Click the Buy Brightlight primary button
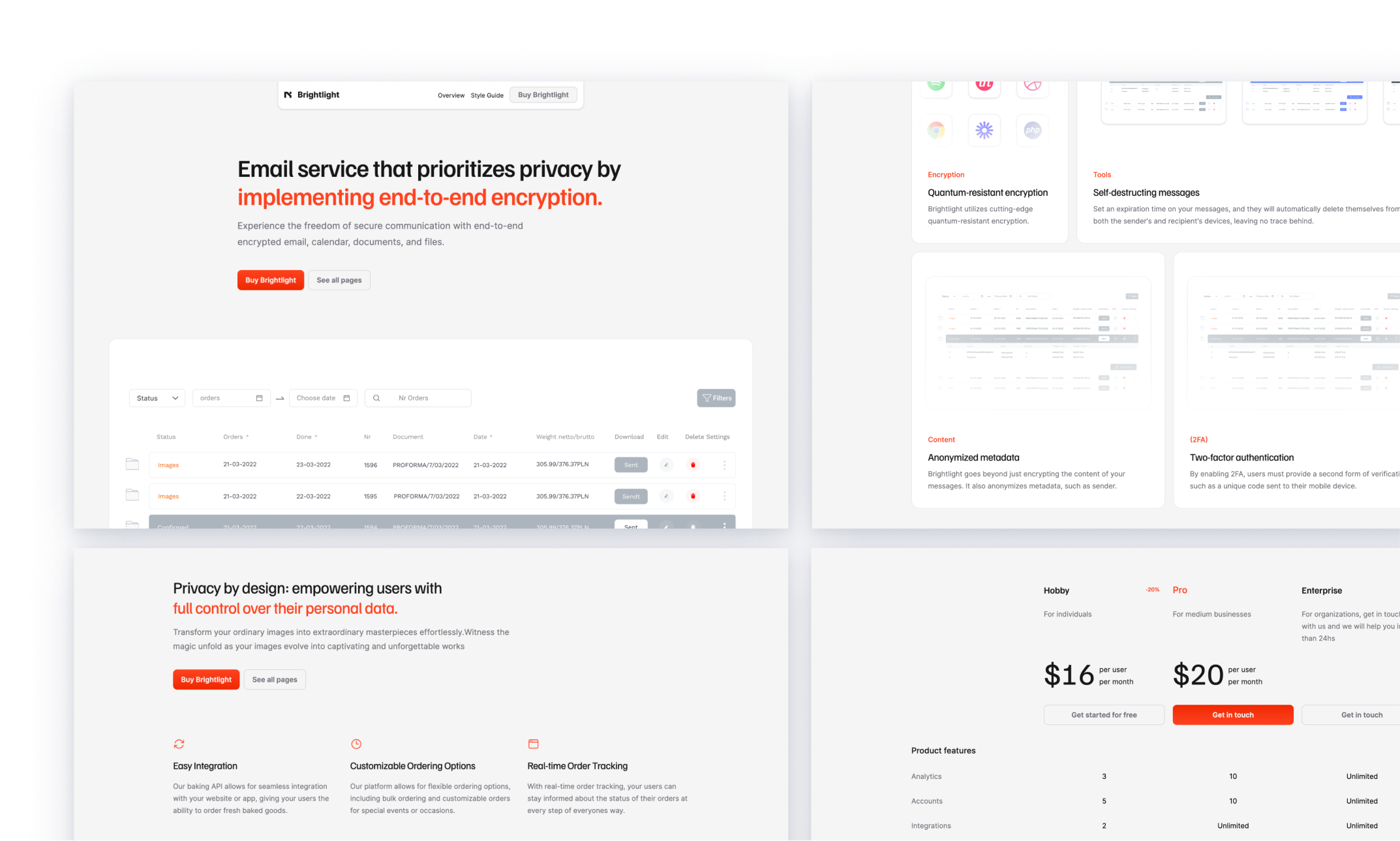This screenshot has height=841, width=1400. point(270,280)
